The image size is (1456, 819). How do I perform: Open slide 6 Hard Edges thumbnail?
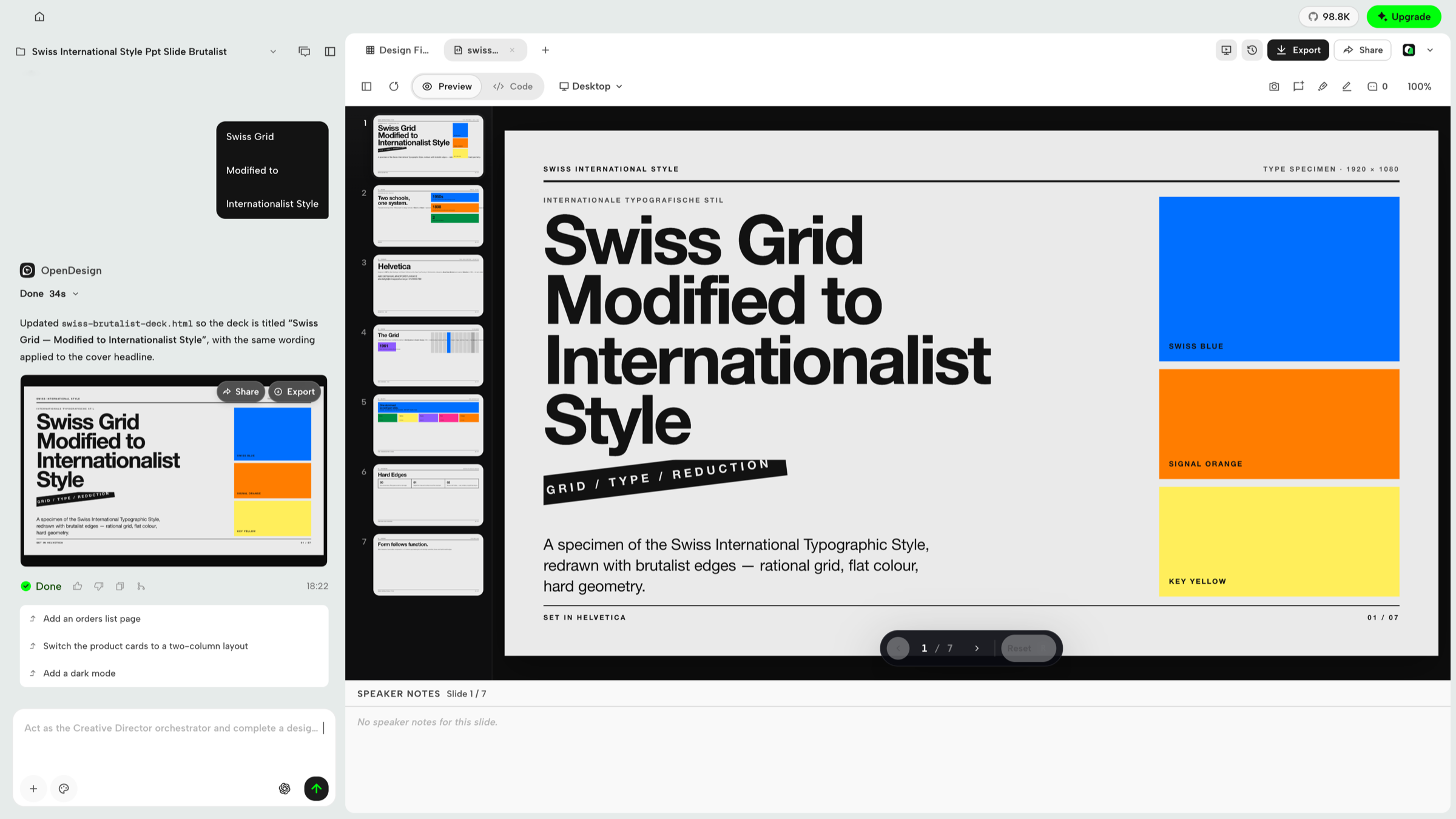(x=428, y=494)
